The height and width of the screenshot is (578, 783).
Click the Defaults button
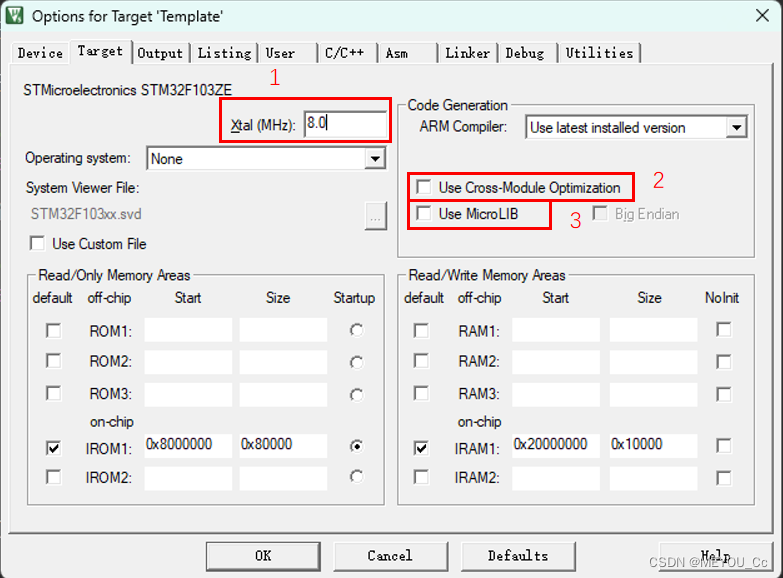pyautogui.click(x=518, y=556)
